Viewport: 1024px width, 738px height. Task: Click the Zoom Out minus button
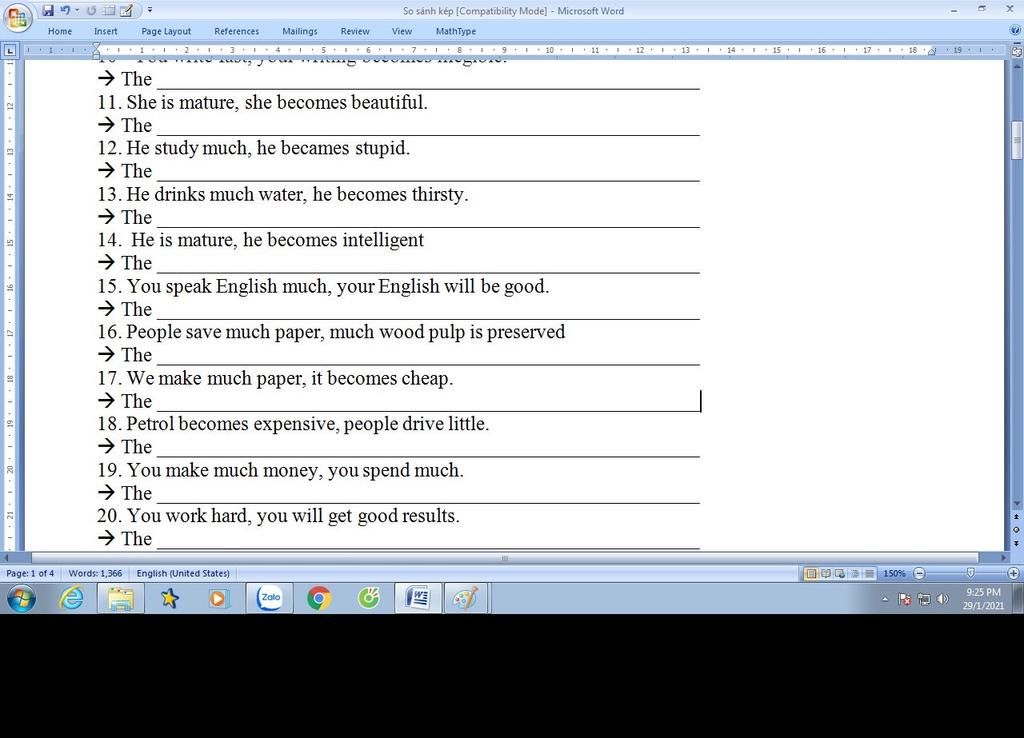point(920,573)
